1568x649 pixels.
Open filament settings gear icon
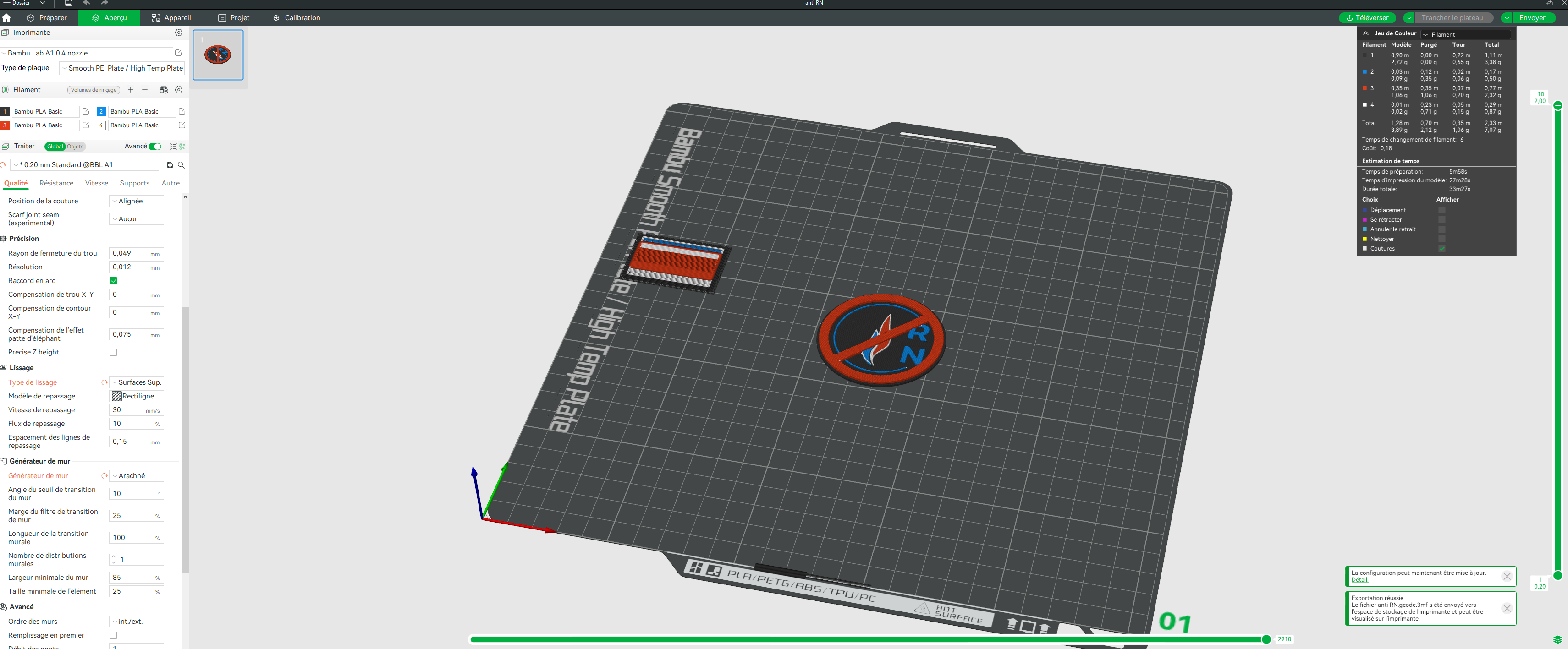179,90
